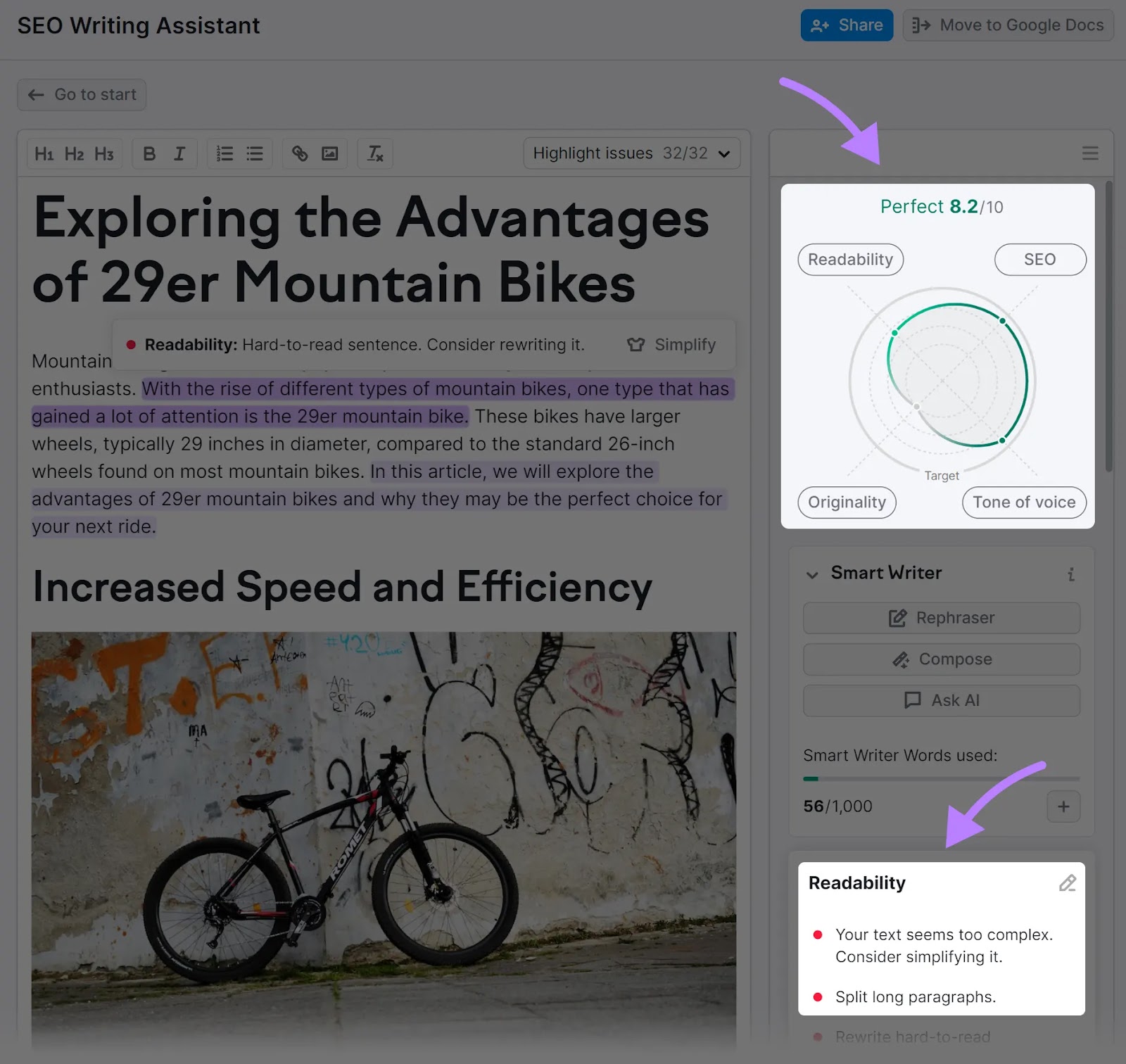
Task: Switch to the SEO score tab
Action: 1040,259
